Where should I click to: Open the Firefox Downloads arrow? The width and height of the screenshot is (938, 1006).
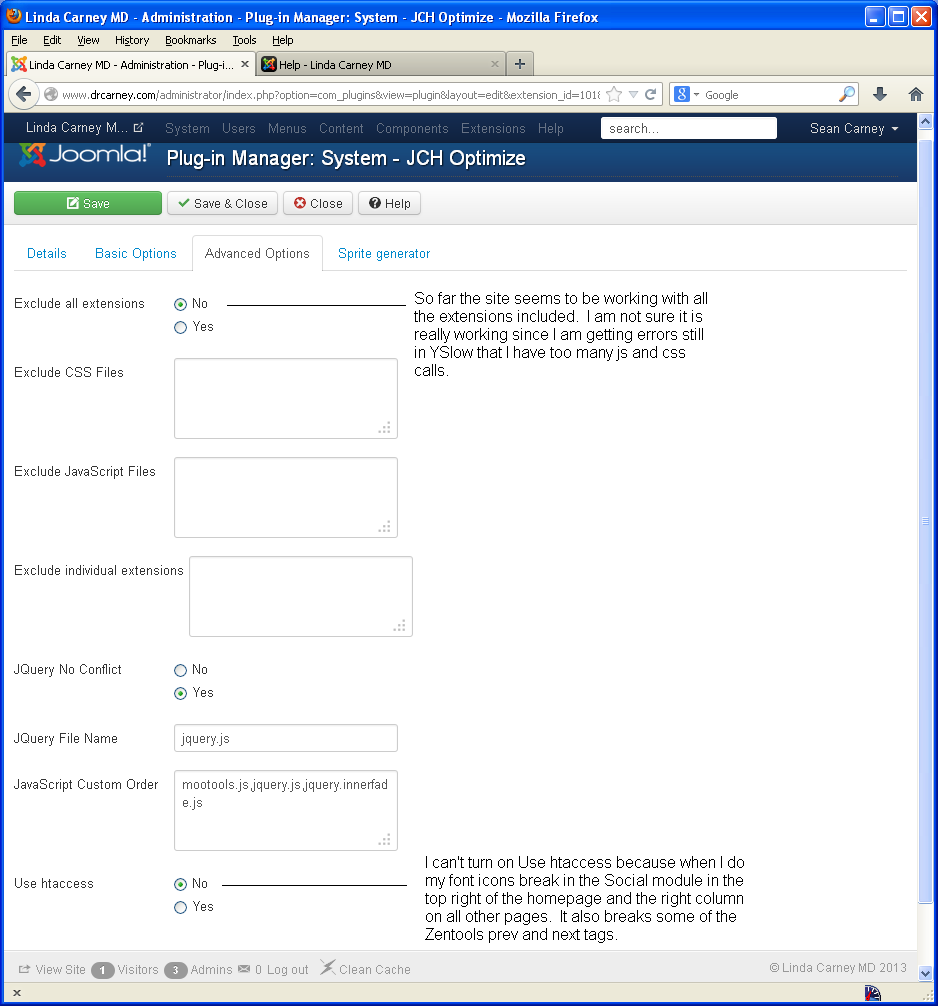pos(880,94)
